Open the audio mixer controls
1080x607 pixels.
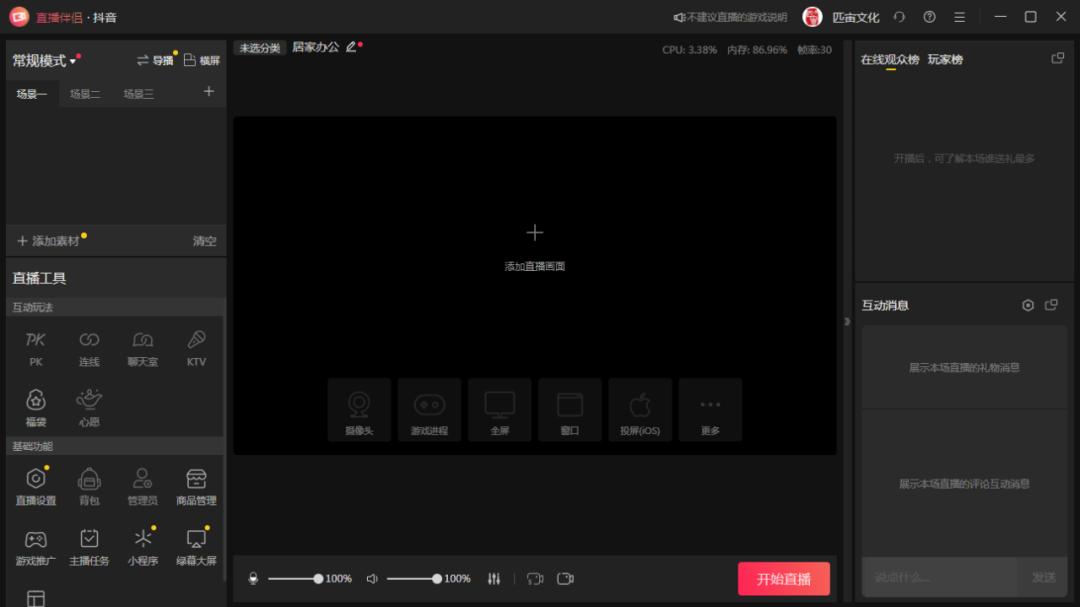pos(493,578)
